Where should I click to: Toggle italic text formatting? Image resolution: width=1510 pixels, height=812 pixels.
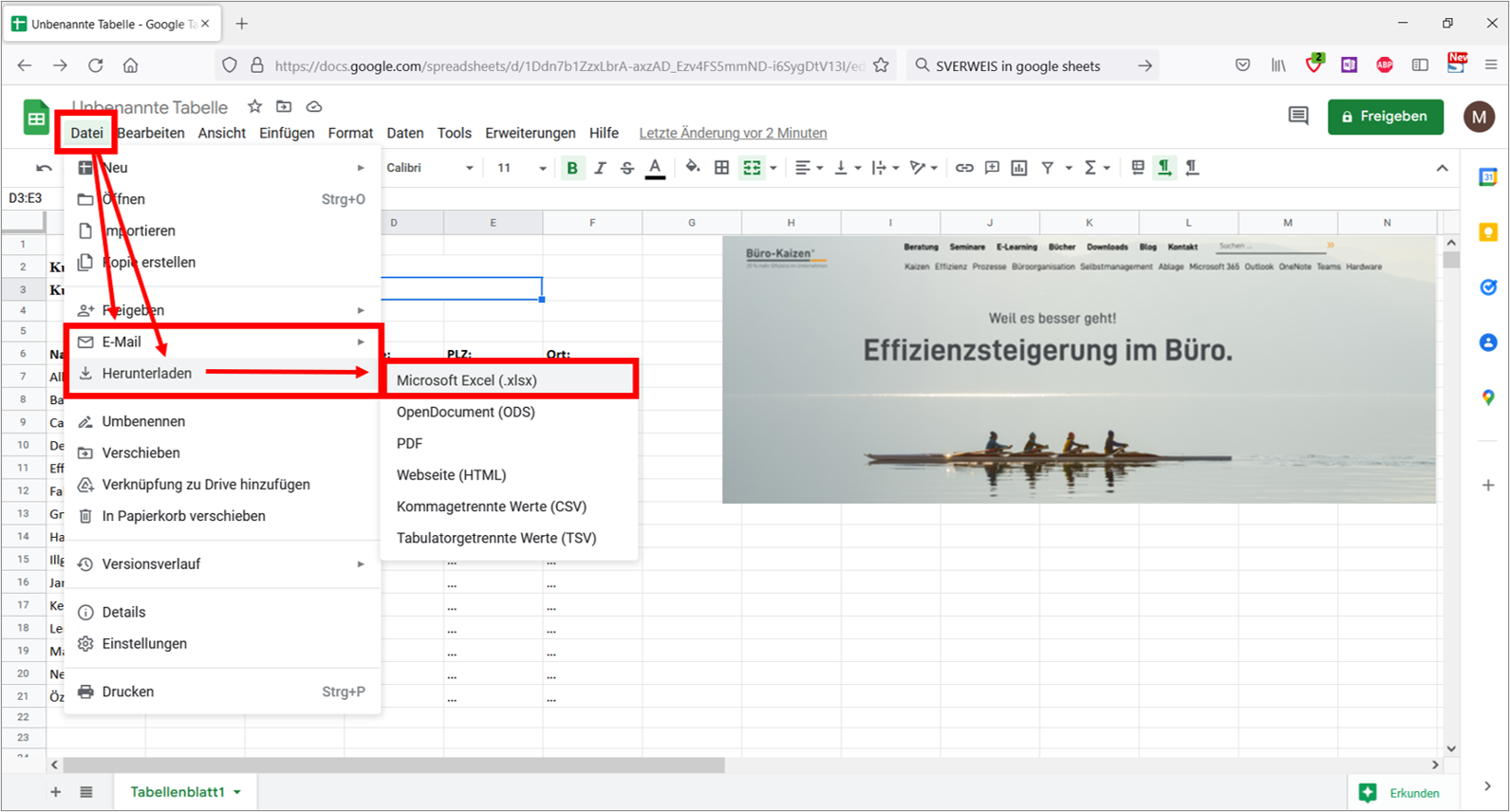point(600,168)
